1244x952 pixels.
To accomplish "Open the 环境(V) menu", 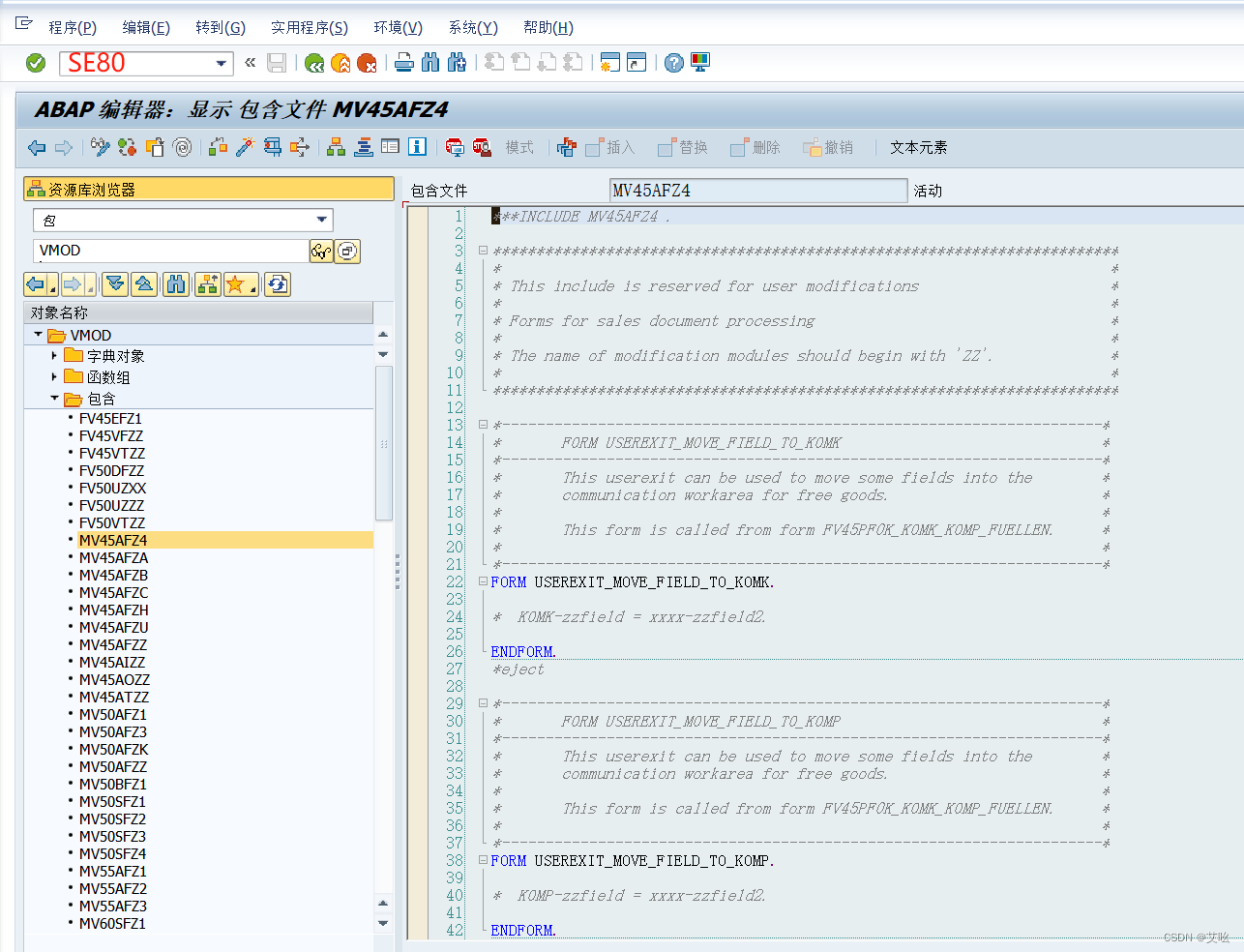I will (x=399, y=27).
